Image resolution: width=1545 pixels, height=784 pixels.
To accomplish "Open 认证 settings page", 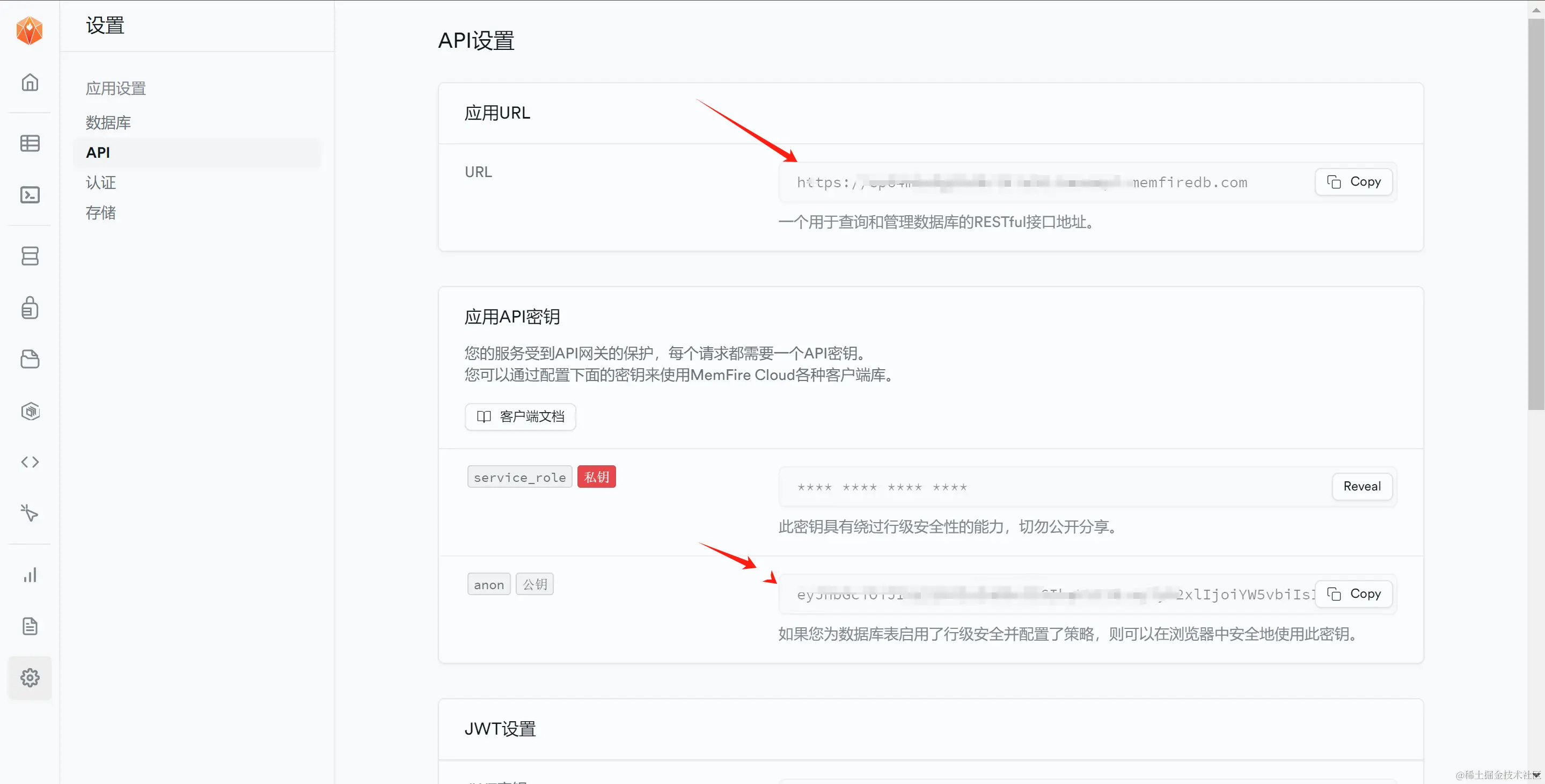I will (x=101, y=182).
